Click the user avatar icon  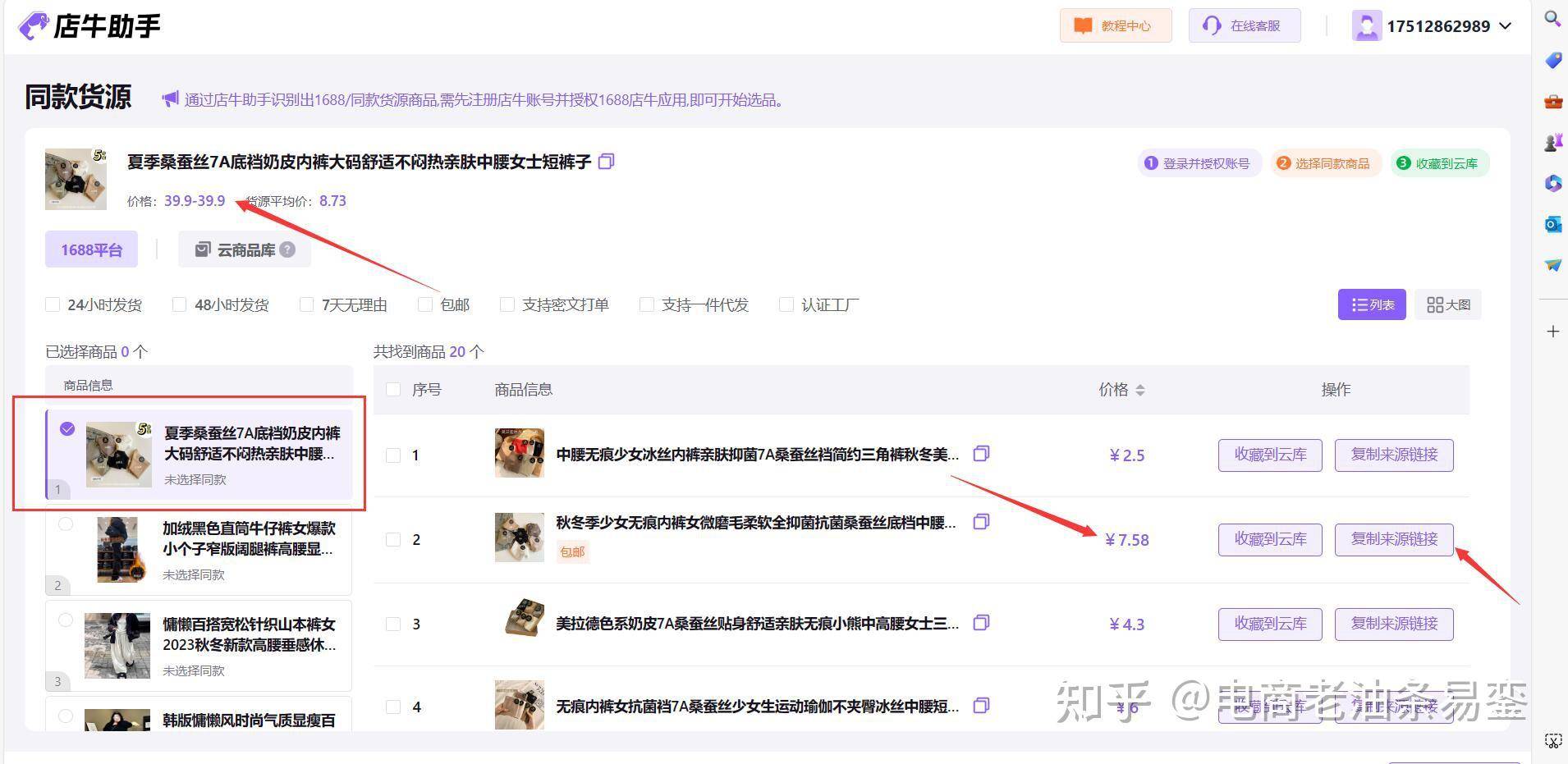(x=1366, y=26)
